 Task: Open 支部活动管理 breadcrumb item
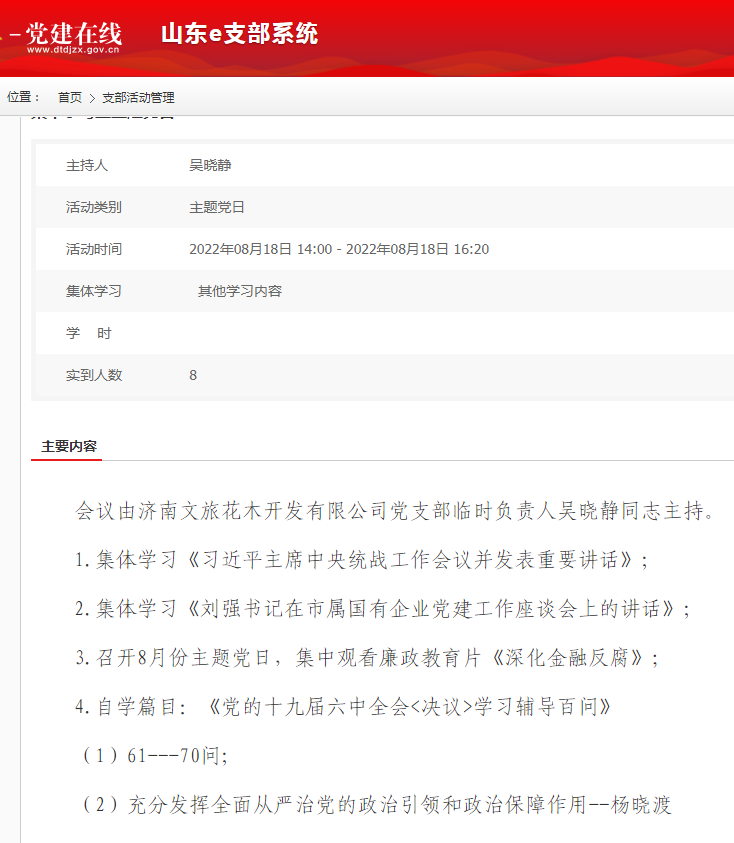[138, 97]
